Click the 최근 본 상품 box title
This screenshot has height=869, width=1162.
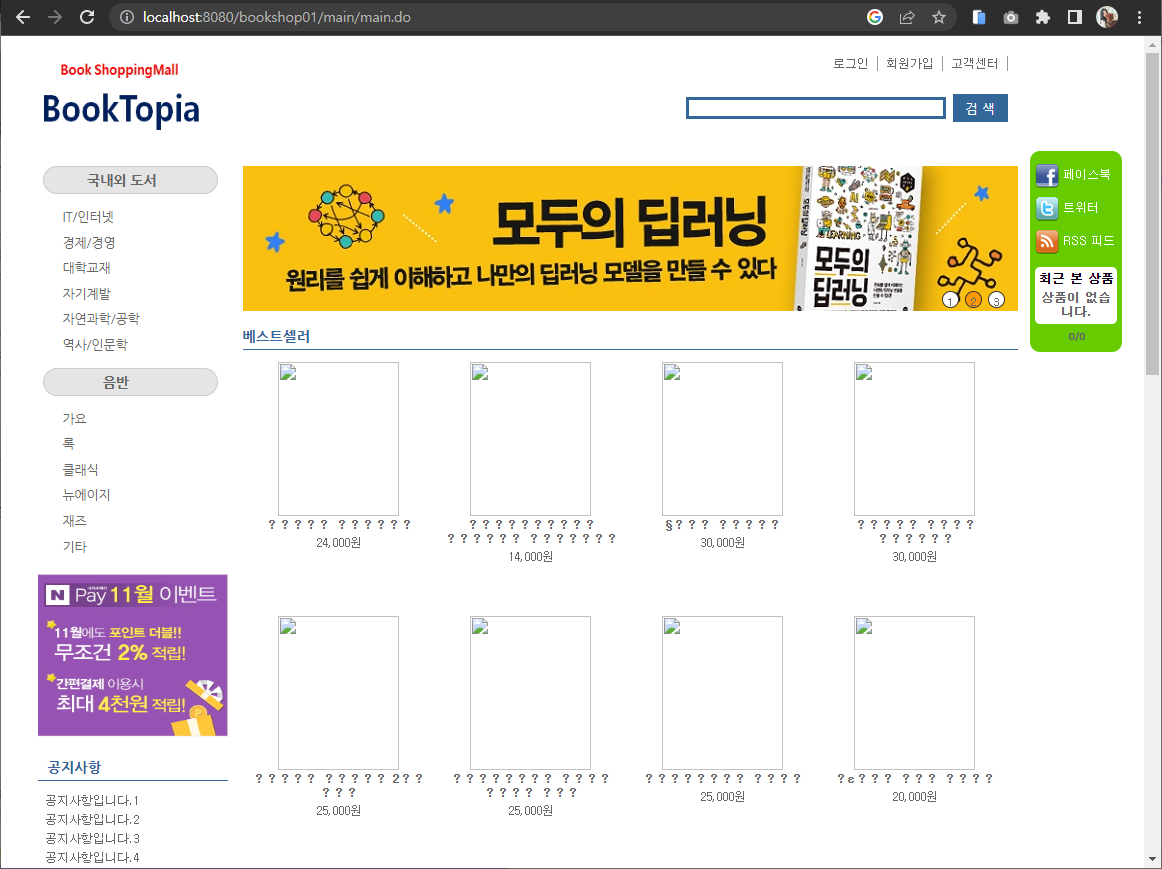click(1076, 279)
